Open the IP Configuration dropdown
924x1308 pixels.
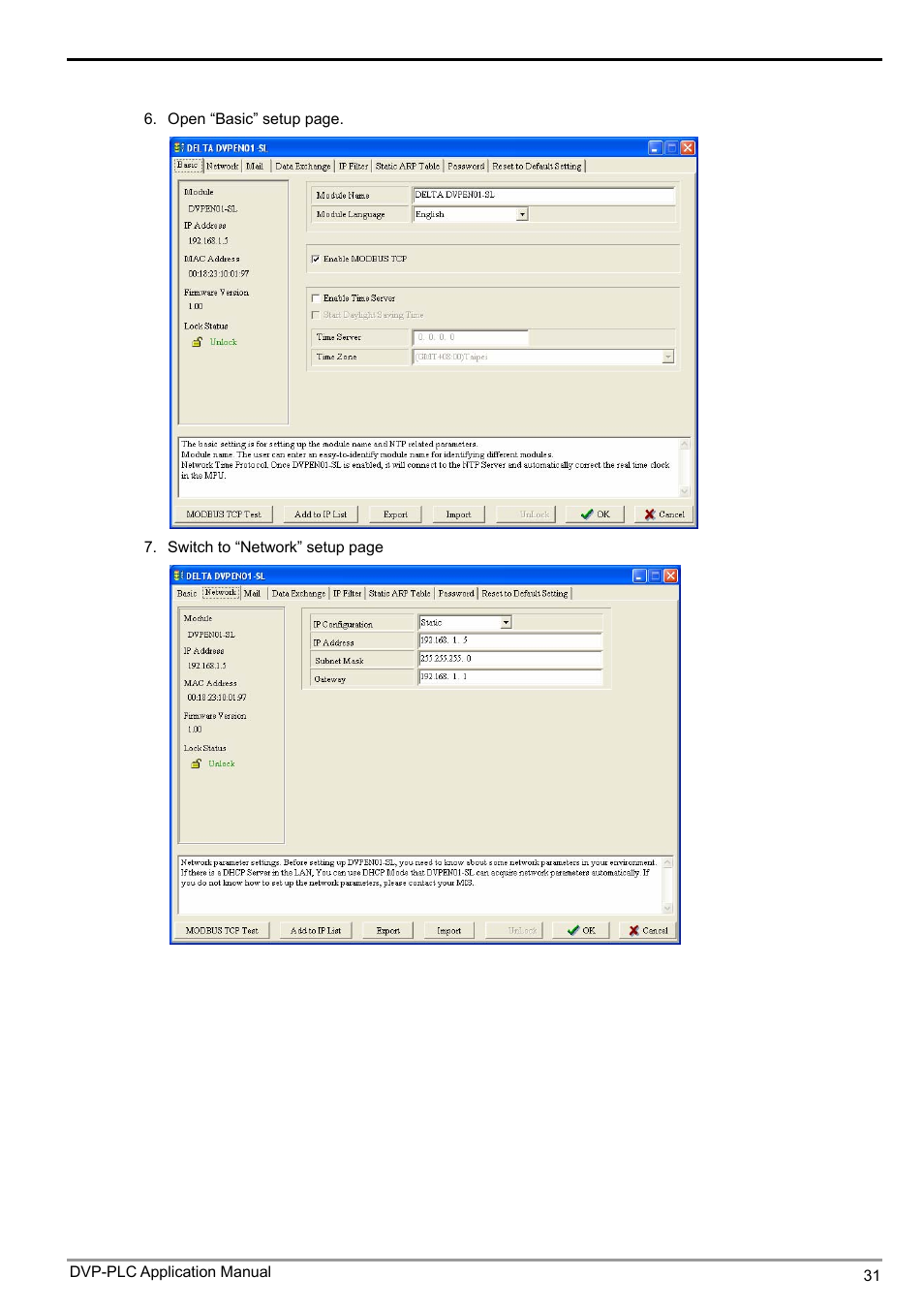tap(506, 623)
